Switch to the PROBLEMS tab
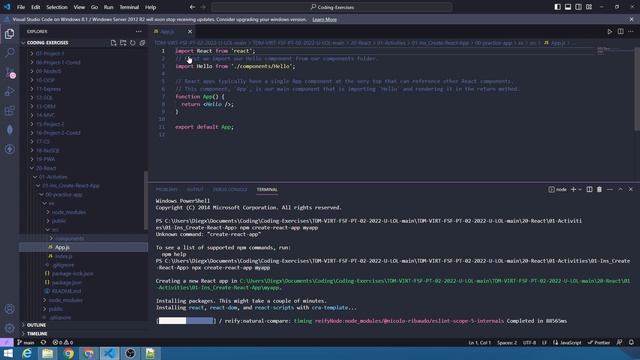Viewport: 640px width, 360px height. (x=167, y=189)
